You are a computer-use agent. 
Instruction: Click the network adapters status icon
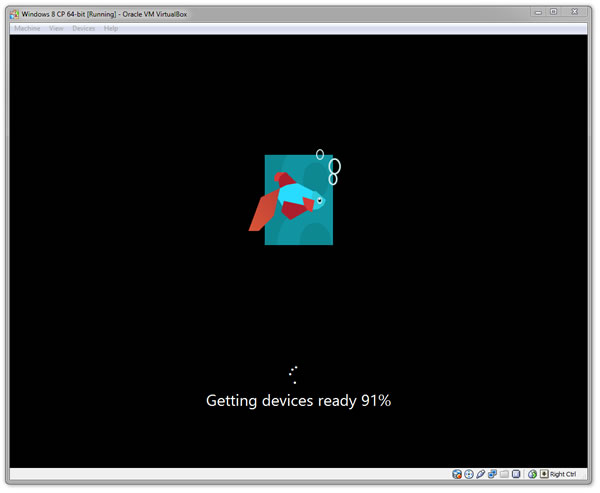click(492, 474)
